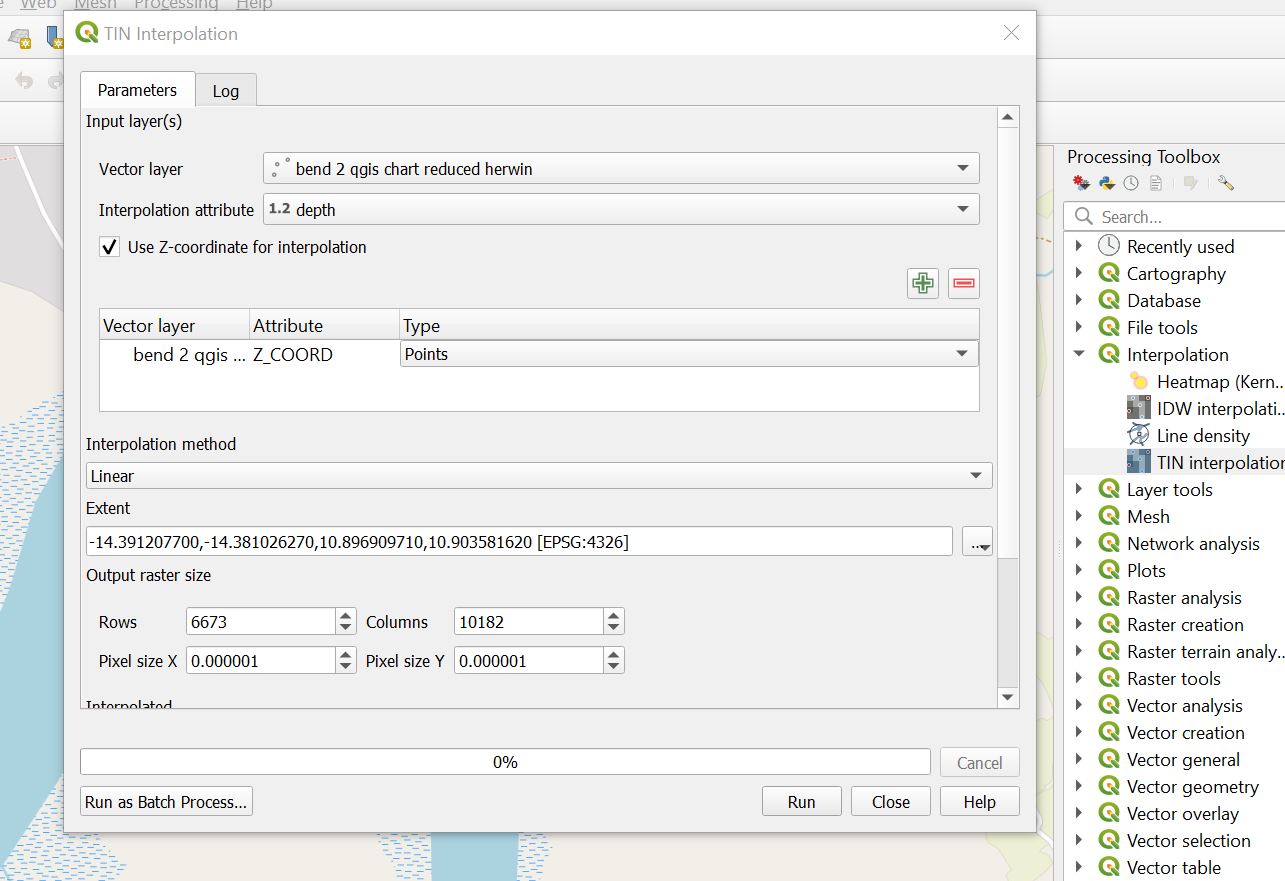The width and height of the screenshot is (1285, 881).
Task: Open the Interpolation method Linear dropdown
Action: pos(539,476)
